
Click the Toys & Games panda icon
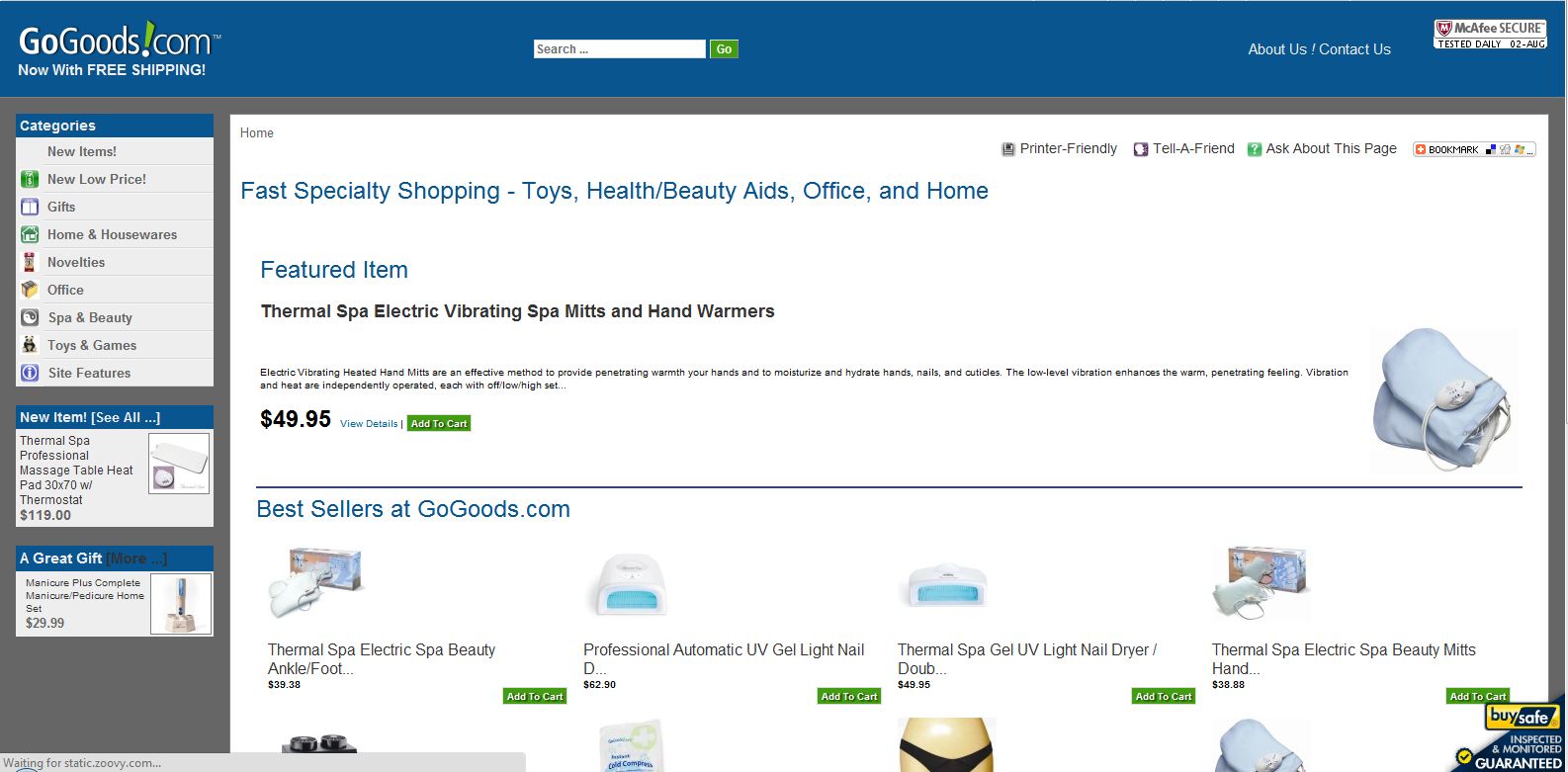[30, 345]
